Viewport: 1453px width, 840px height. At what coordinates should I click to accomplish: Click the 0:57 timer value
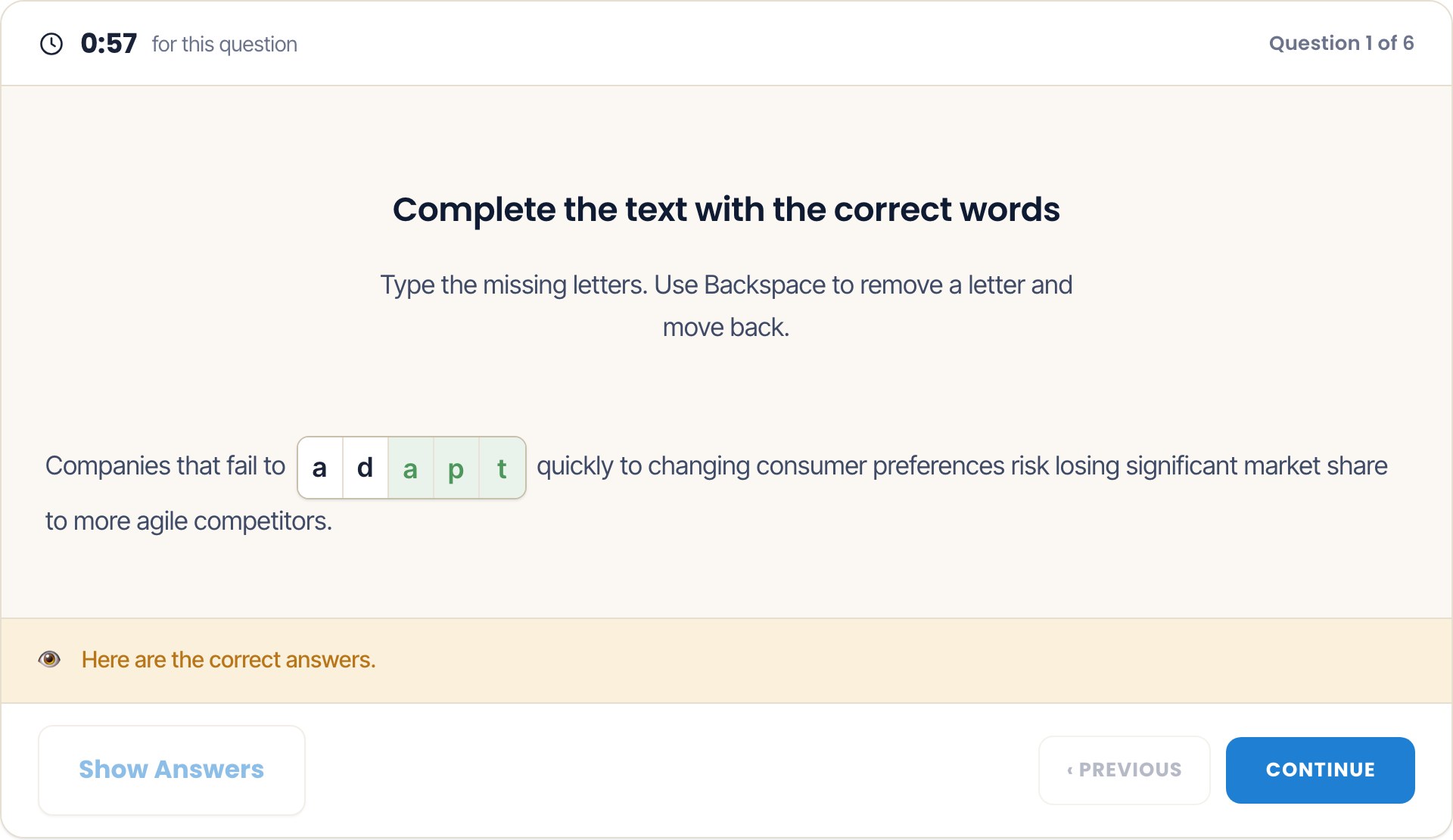109,44
